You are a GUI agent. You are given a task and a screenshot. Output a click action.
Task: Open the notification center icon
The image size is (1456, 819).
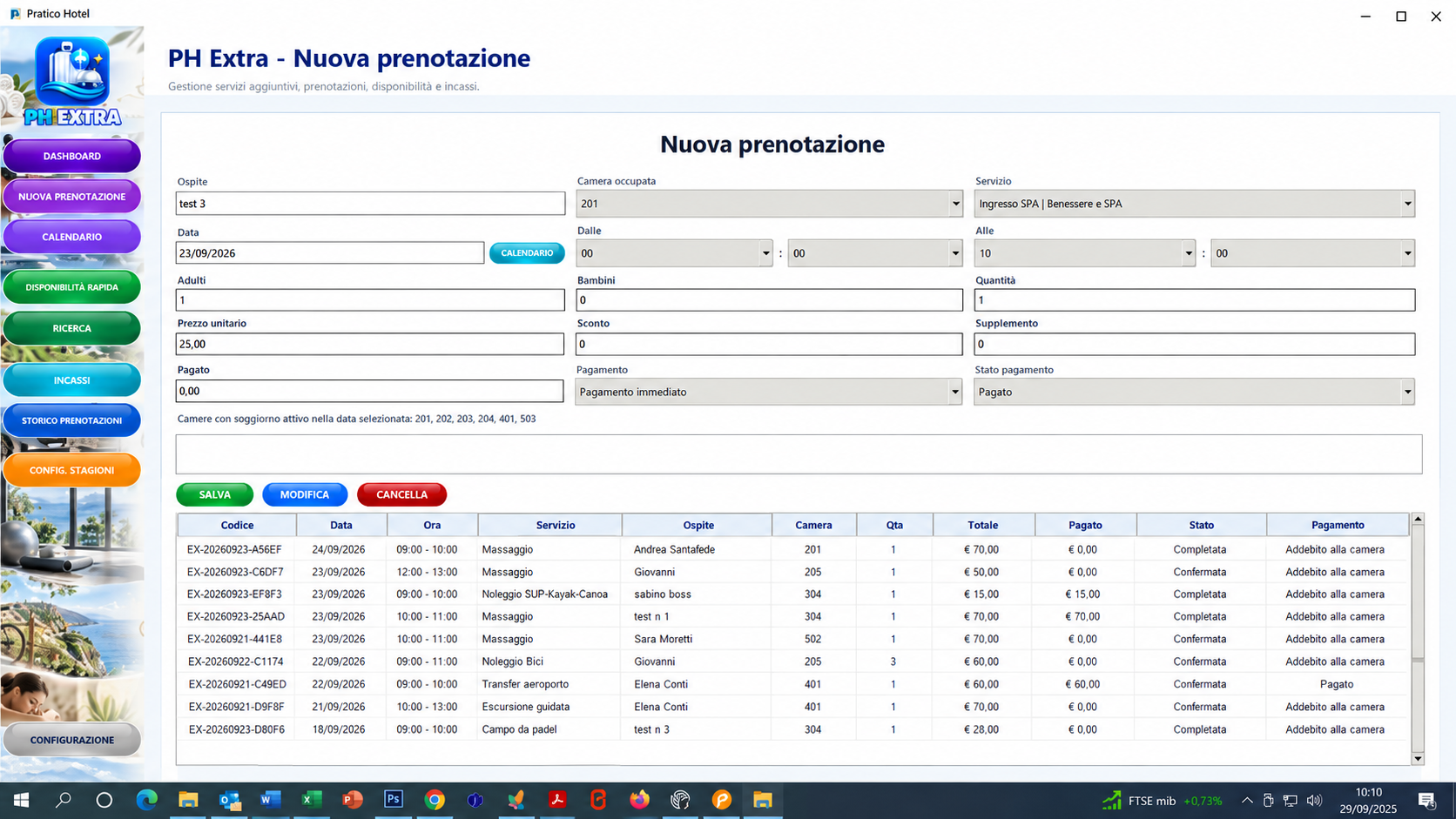coord(1426,800)
